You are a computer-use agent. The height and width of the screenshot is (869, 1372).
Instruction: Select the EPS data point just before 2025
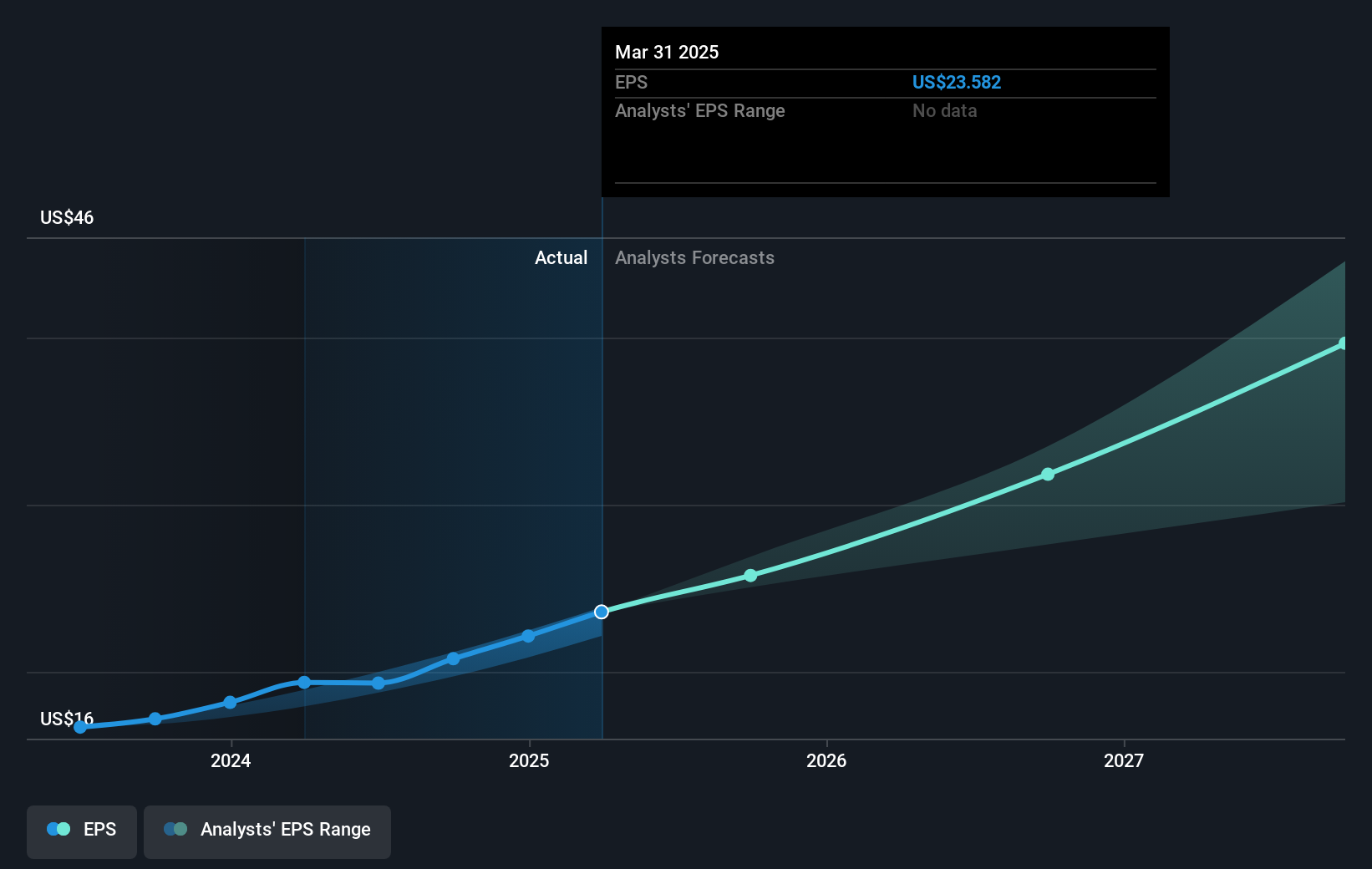528,636
